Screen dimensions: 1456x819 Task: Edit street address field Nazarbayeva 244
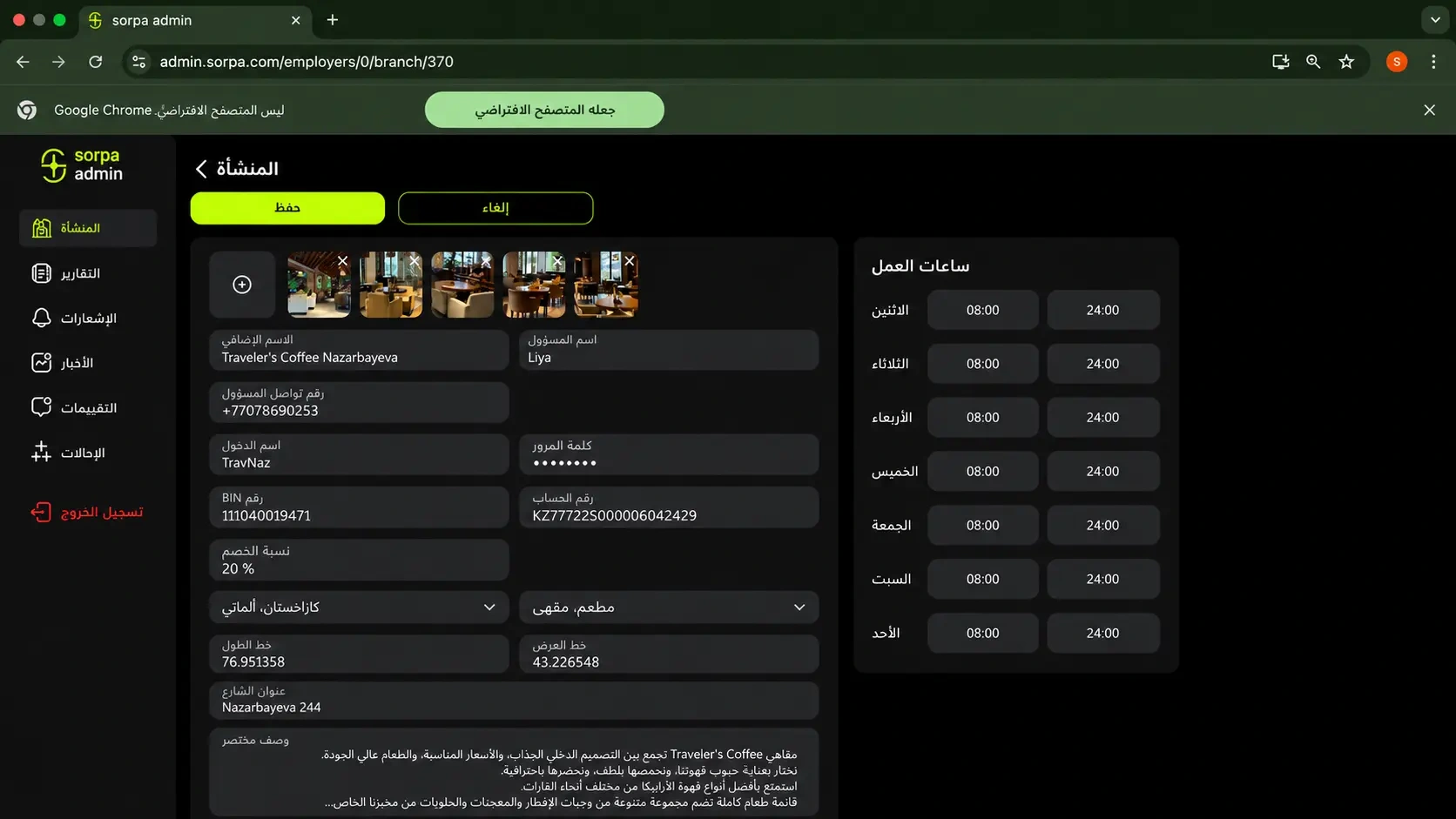click(x=514, y=700)
